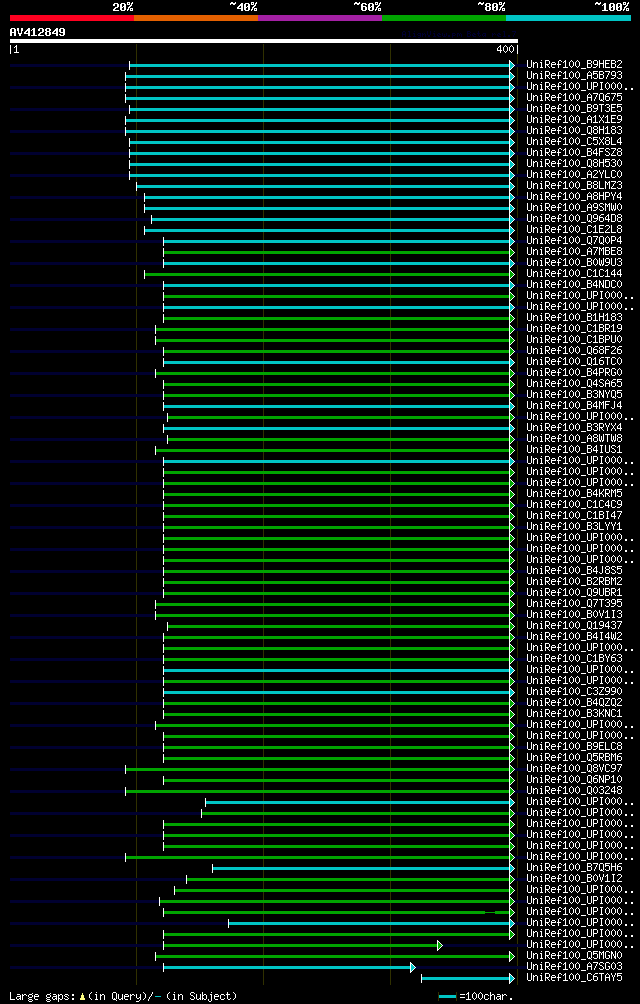Viewport: 640px width, 1004px height.
Task: Select label UniRef100_A8HPY4
Action: [x=573, y=197]
